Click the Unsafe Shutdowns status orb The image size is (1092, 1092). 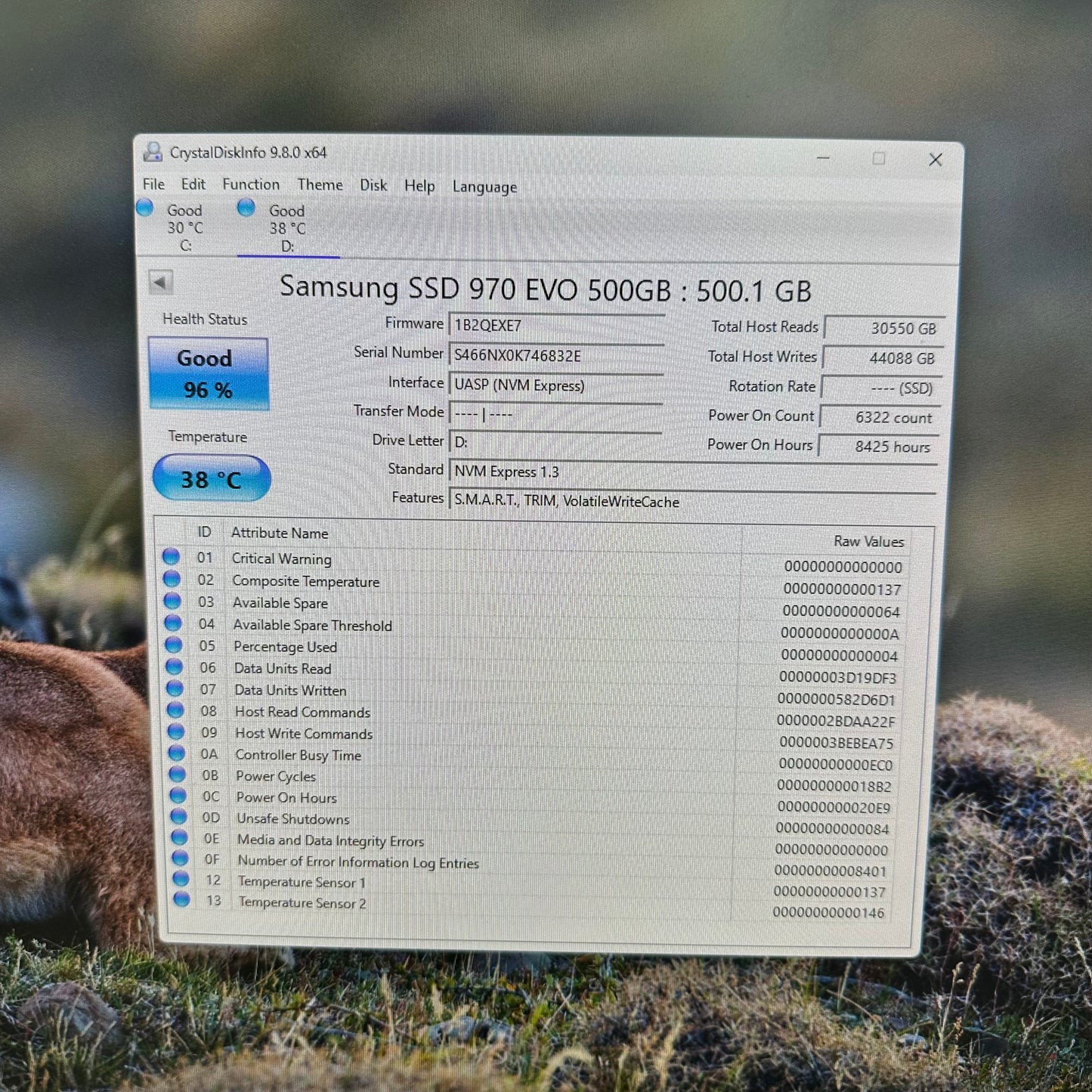pyautogui.click(x=178, y=817)
